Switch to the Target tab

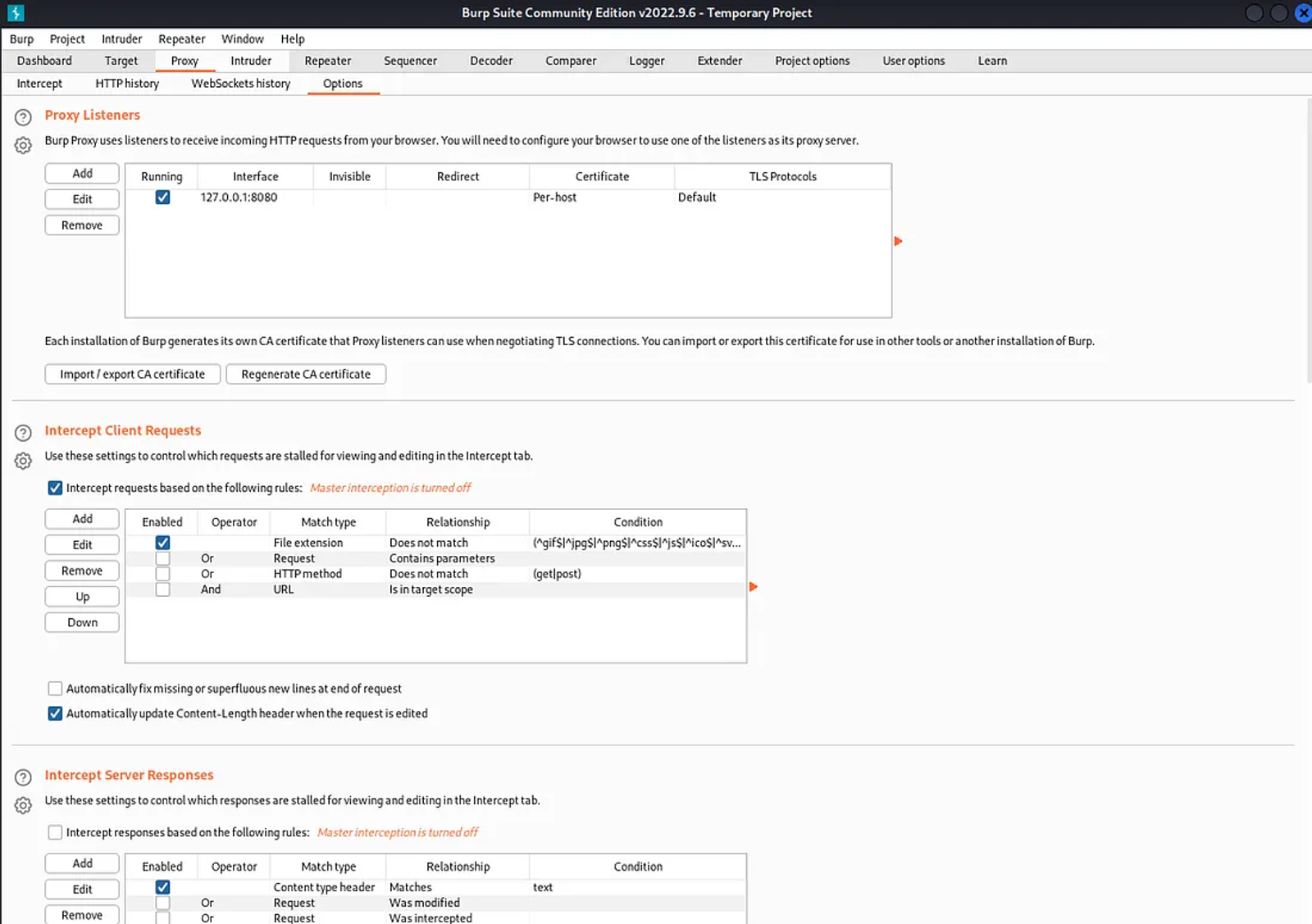(x=121, y=61)
